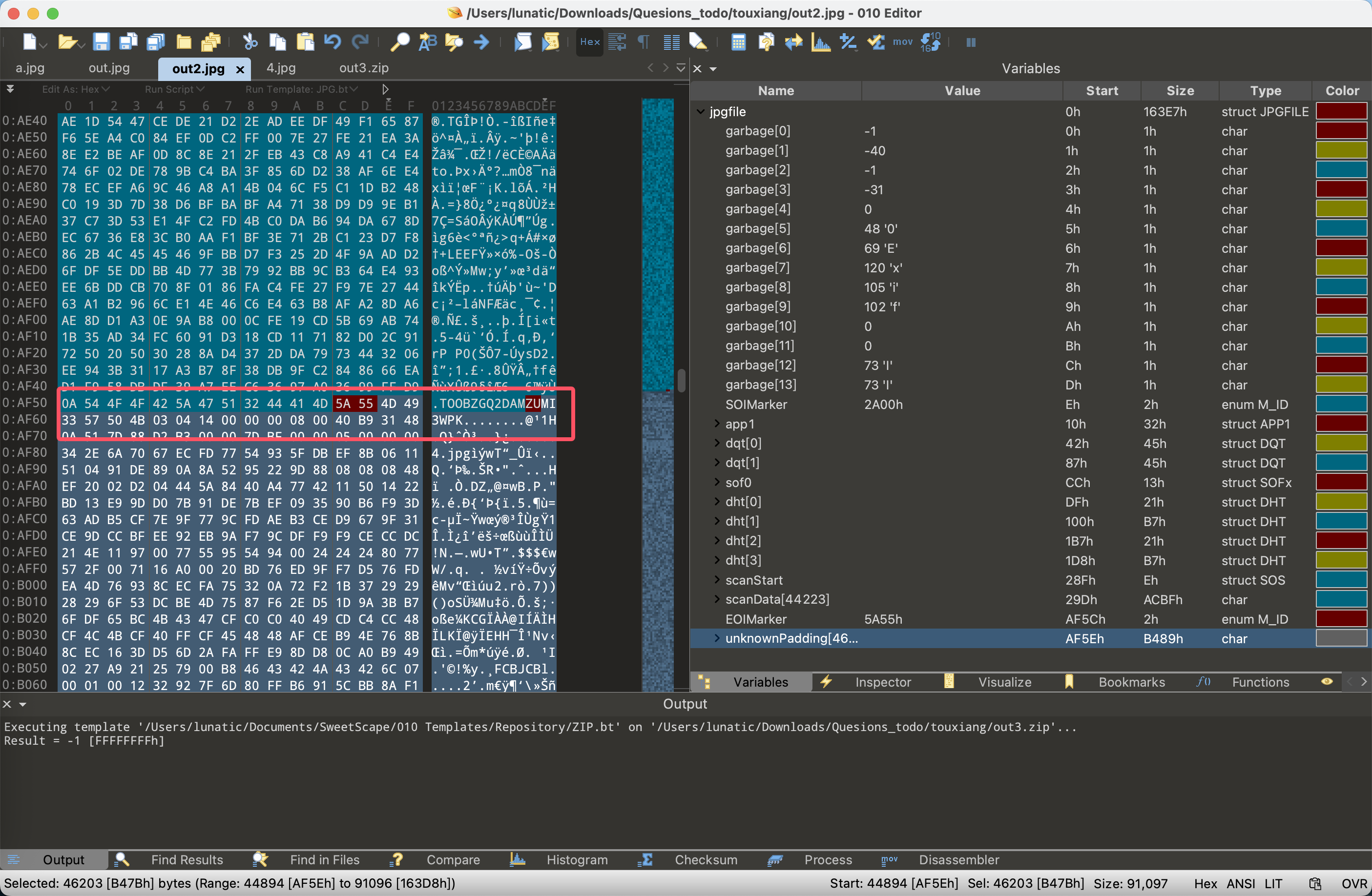Open the Compare Files arrows icon
The width and height of the screenshot is (1372, 896).
pyautogui.click(x=794, y=41)
